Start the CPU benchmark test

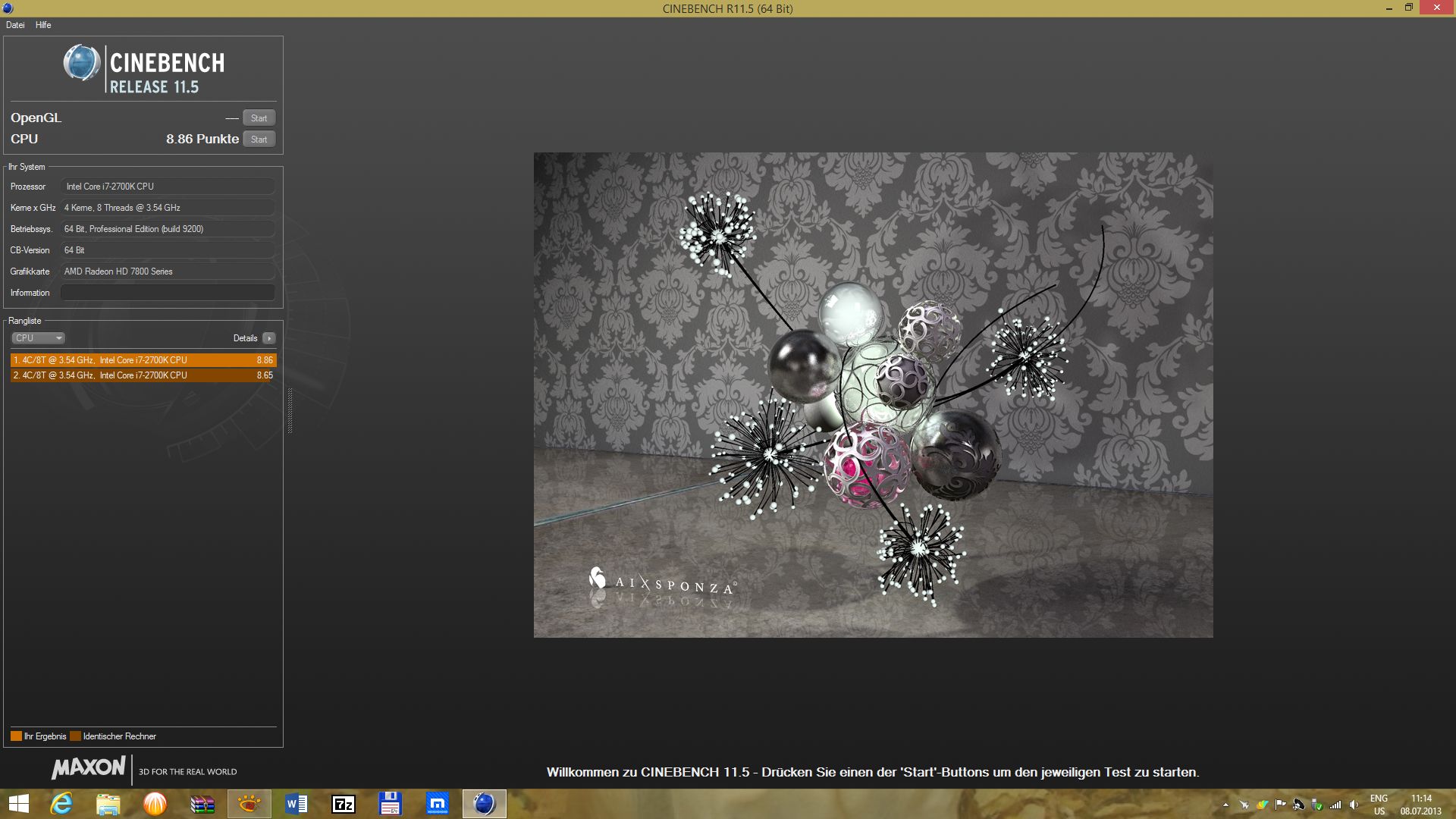pyautogui.click(x=259, y=140)
